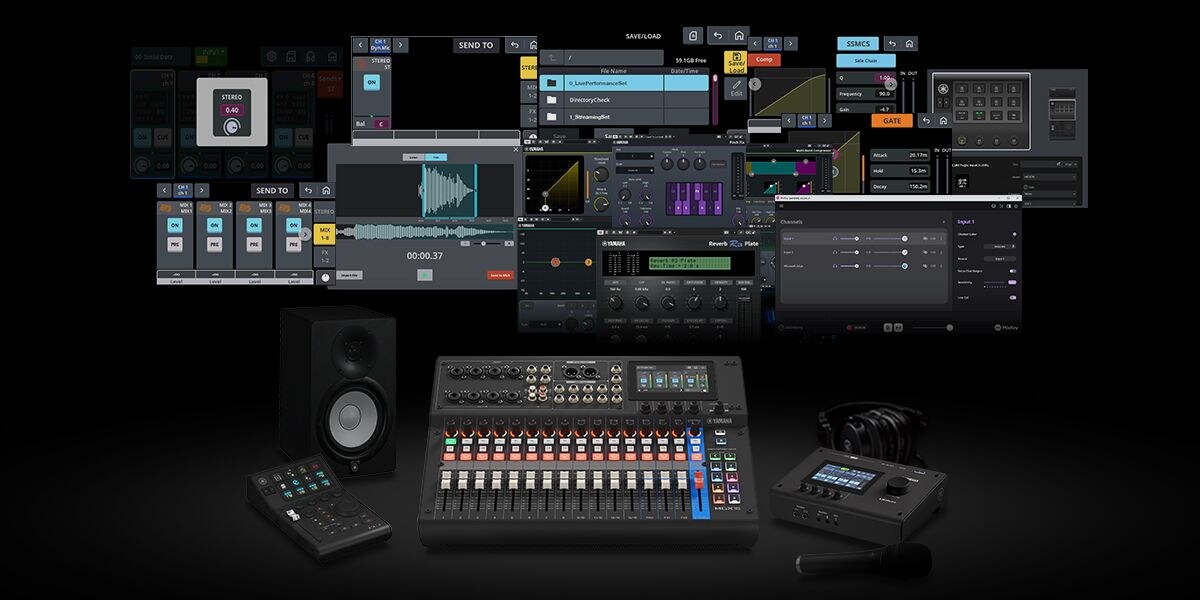The image size is (1200, 600).
Task: Go to previous channel in MIX1–MIX4 SEND TO screen
Action: 162,190
